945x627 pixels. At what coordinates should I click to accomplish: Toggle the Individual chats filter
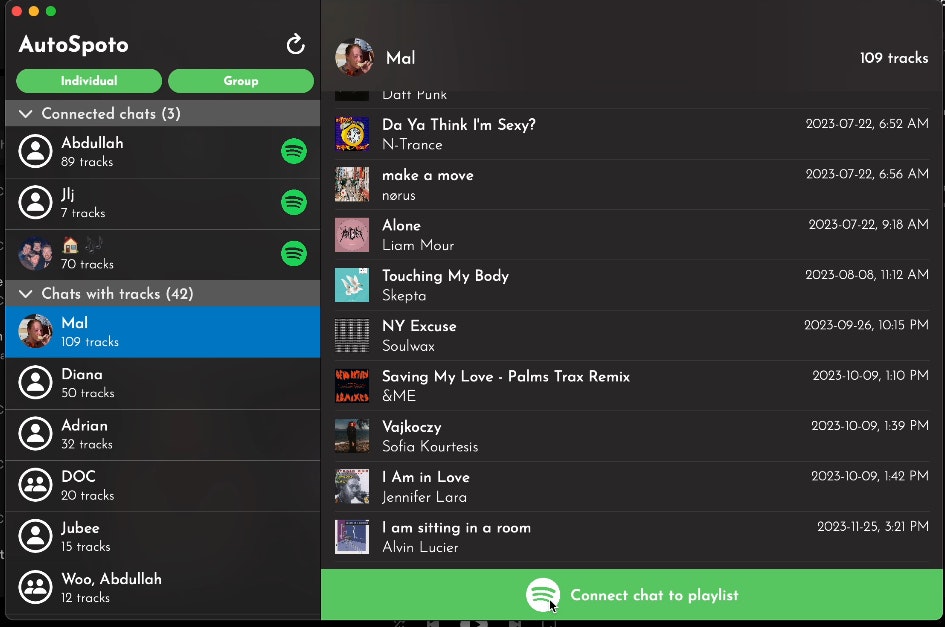(x=89, y=81)
